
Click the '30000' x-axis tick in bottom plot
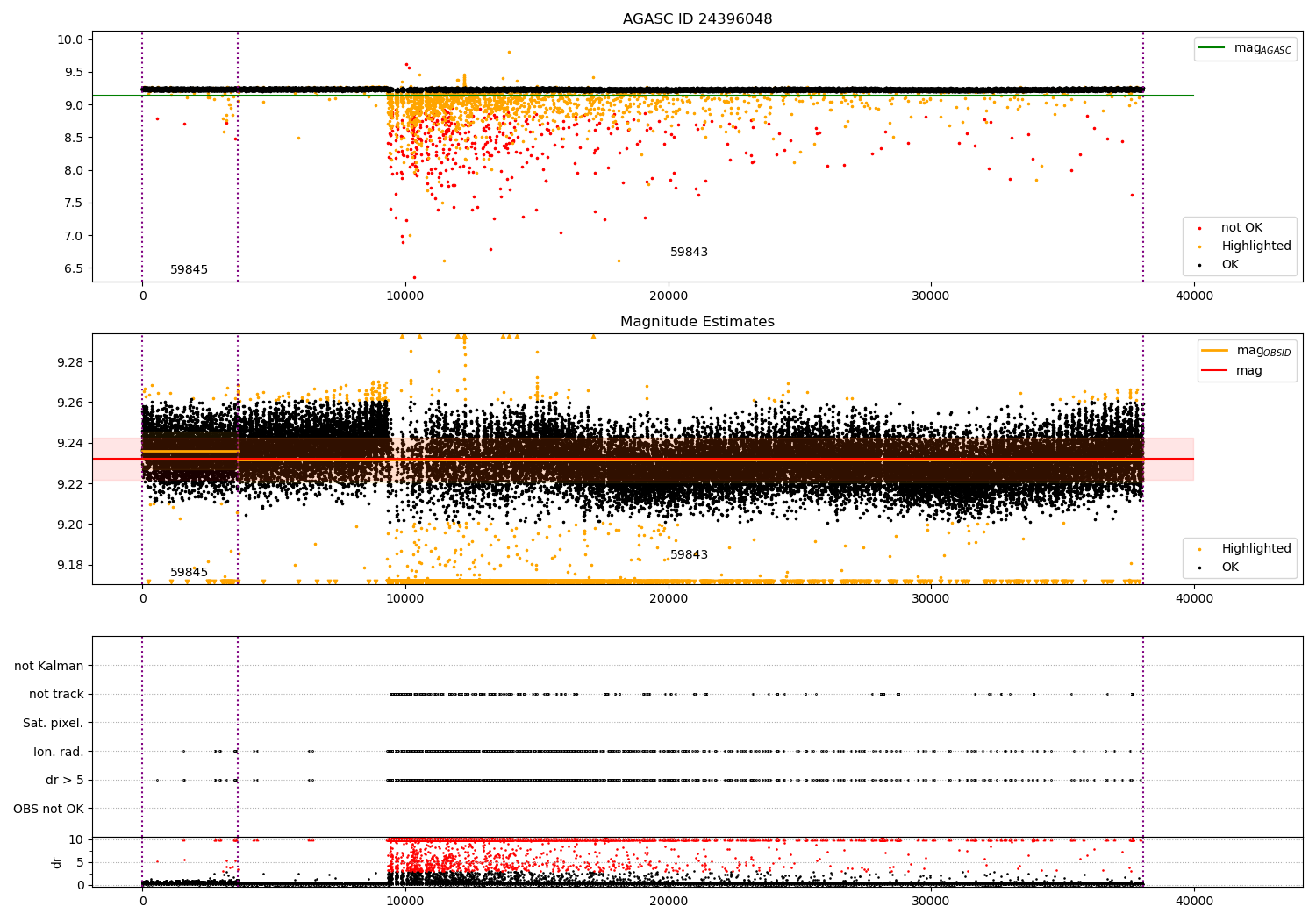931,901
